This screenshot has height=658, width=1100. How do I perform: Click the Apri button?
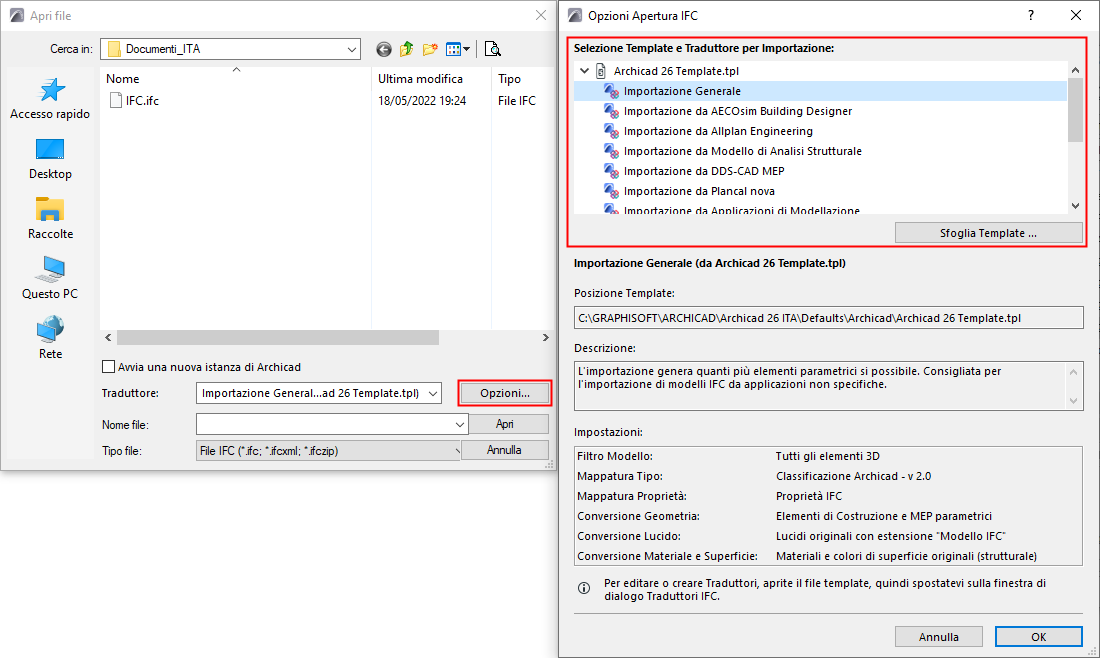click(x=509, y=424)
